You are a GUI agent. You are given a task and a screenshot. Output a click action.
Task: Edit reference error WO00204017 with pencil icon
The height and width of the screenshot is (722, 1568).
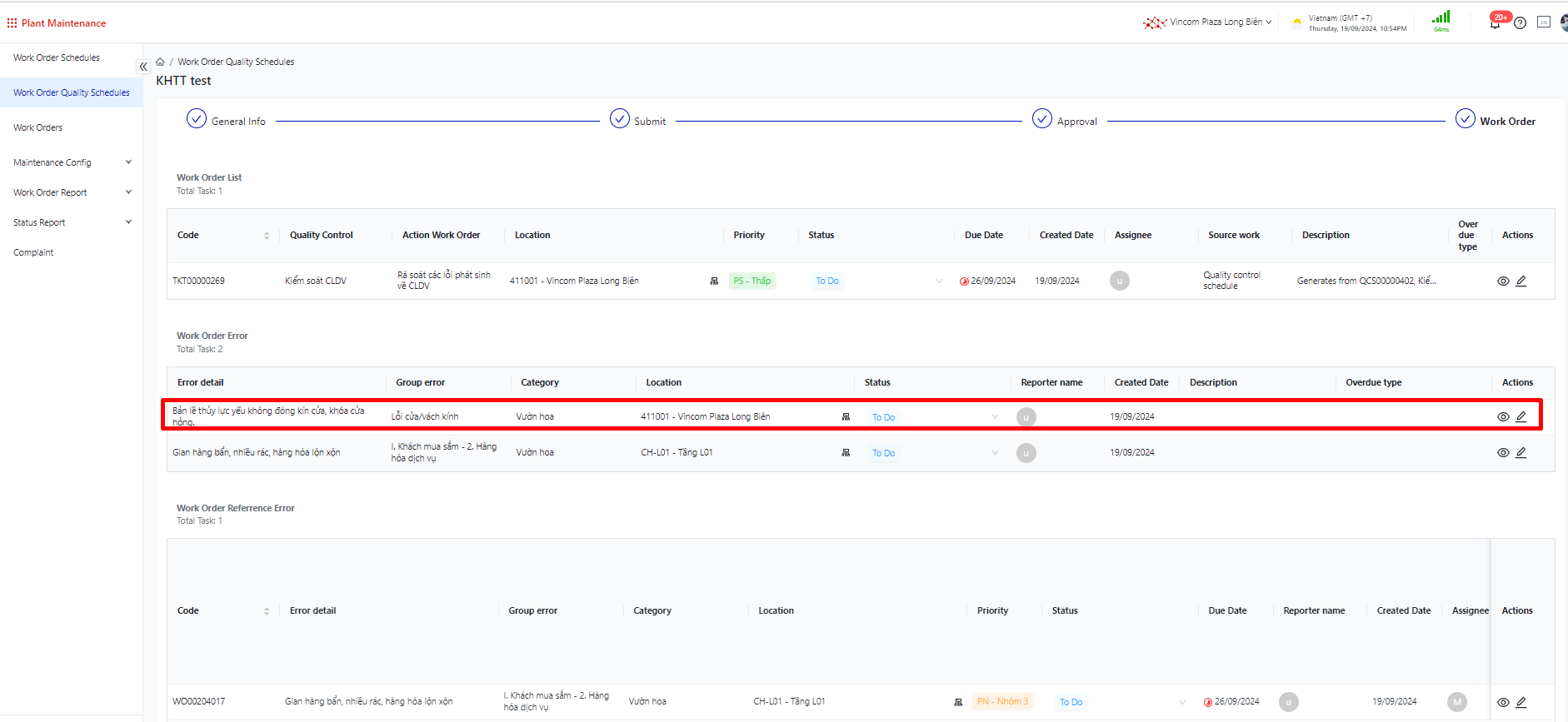pyautogui.click(x=1521, y=703)
